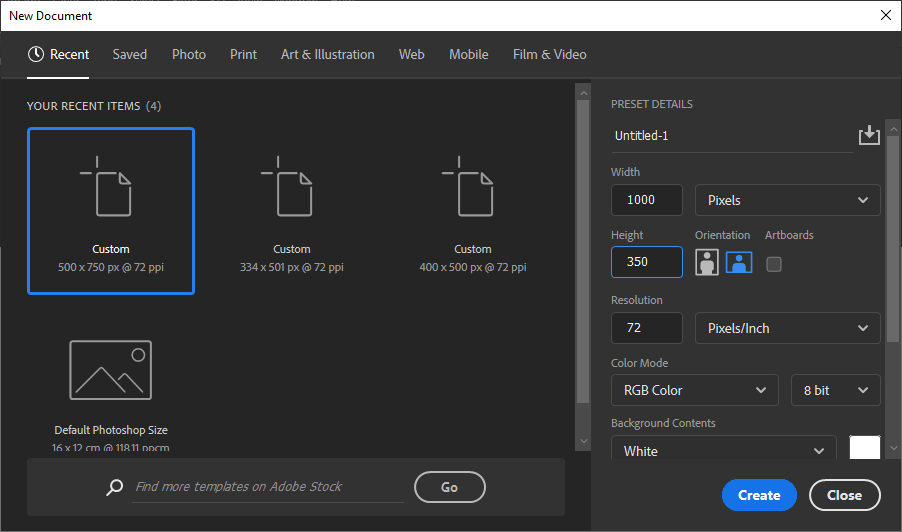The image size is (902, 532).
Task: Click the white background color swatch
Action: [x=864, y=449]
